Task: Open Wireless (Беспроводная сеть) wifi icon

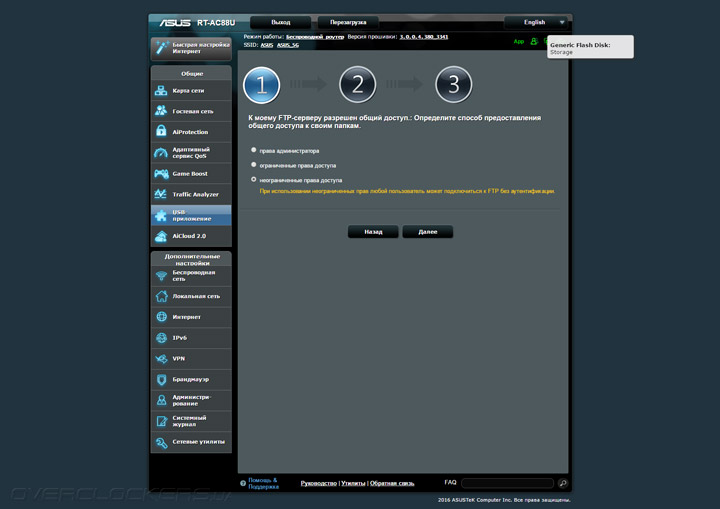Action: [x=161, y=276]
